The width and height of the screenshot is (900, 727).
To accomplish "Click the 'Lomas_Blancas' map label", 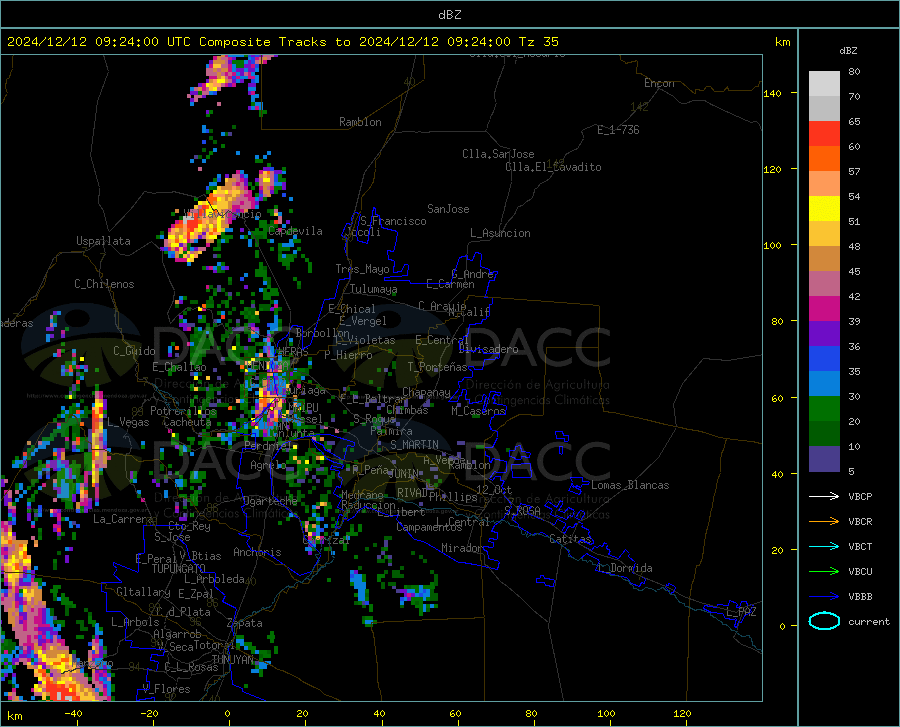I will pos(630,485).
